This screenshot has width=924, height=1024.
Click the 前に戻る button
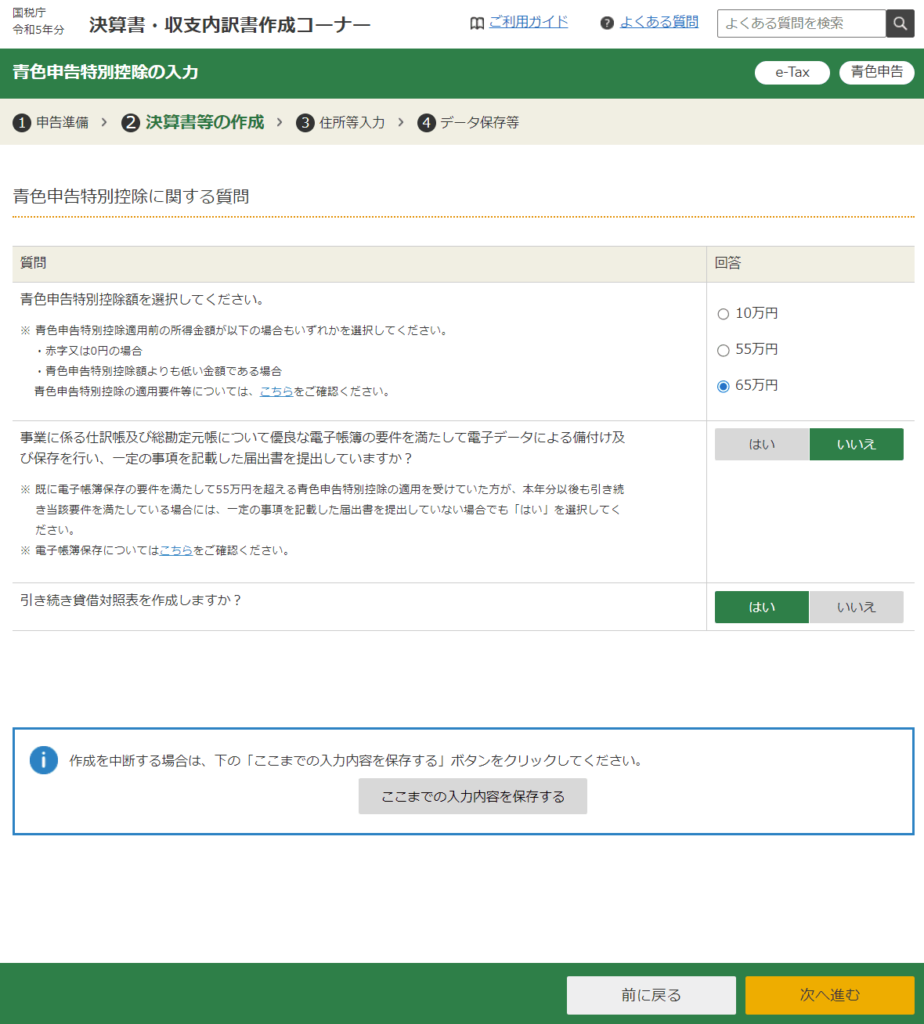tap(651, 995)
